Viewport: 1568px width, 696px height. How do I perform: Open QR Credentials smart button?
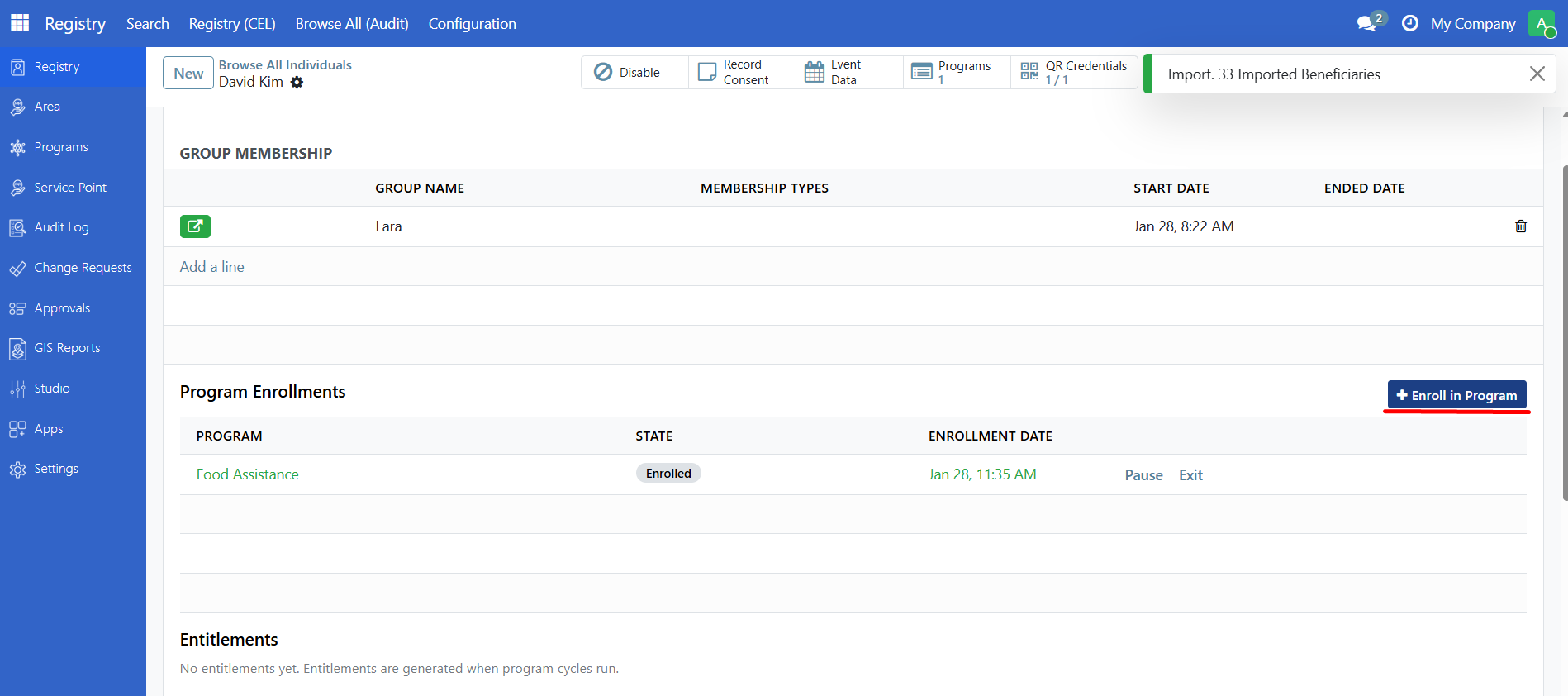point(1074,73)
